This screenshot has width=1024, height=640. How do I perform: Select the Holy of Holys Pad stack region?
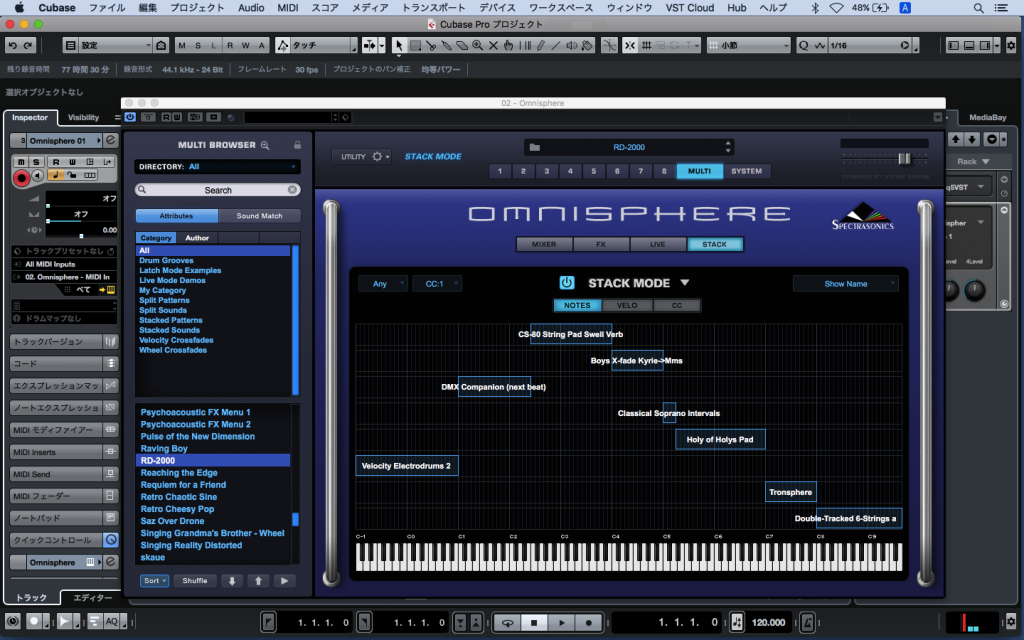click(x=720, y=440)
